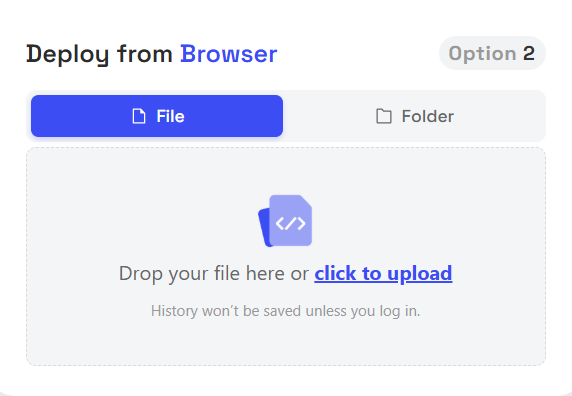The image size is (572, 396).
Task: Click the </> symbol on the upload illustration
Action: pyautogui.click(x=290, y=223)
